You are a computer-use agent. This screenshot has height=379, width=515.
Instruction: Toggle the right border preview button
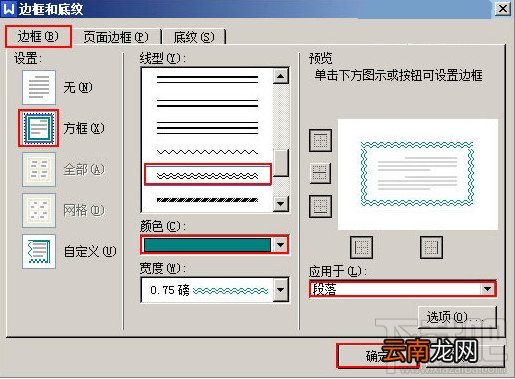[x=431, y=247]
